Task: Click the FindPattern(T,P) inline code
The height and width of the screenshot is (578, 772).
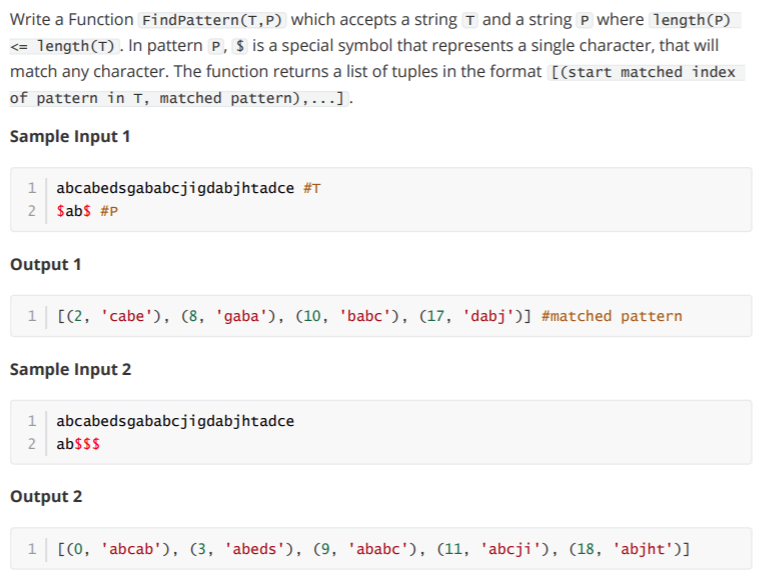Action: [212, 20]
